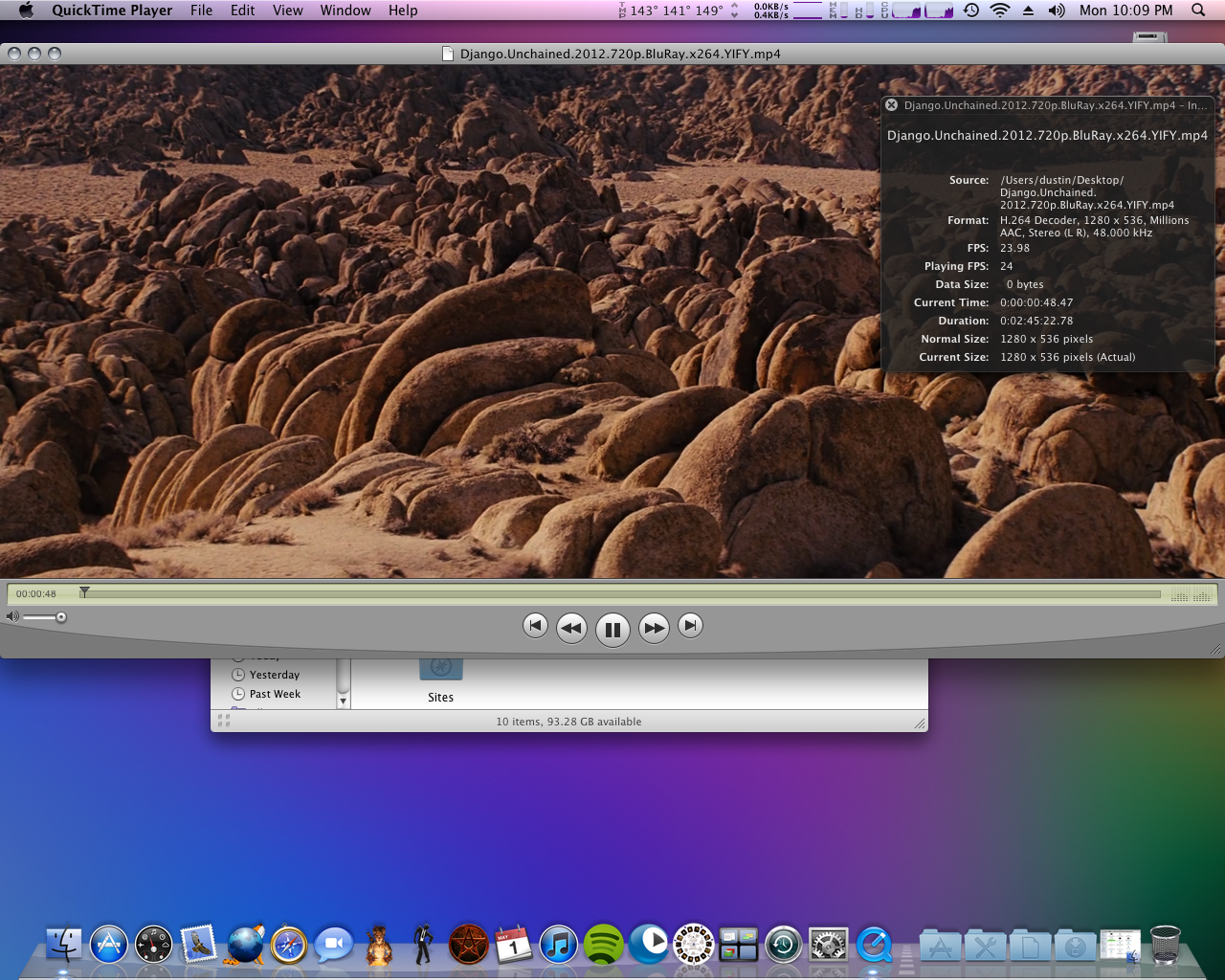Skip to the end of the movie

click(x=690, y=626)
